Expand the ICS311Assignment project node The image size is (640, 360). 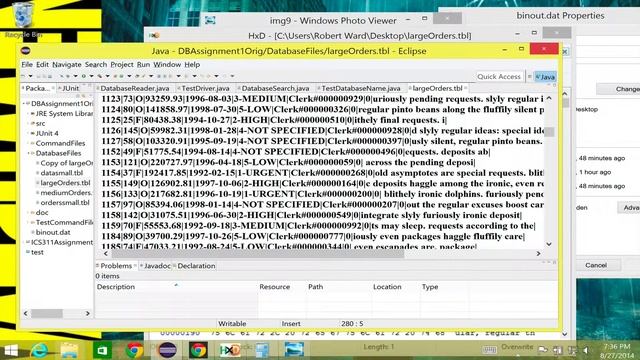click(x=23, y=242)
